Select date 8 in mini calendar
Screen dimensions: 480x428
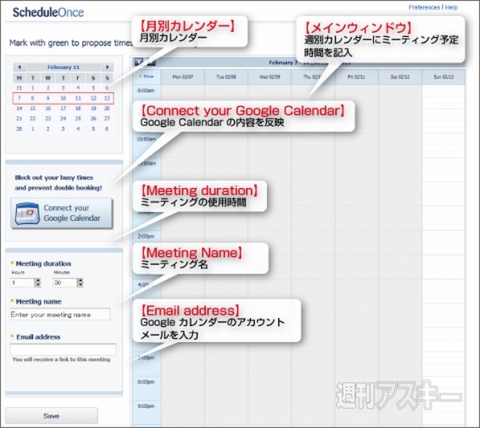click(33, 98)
